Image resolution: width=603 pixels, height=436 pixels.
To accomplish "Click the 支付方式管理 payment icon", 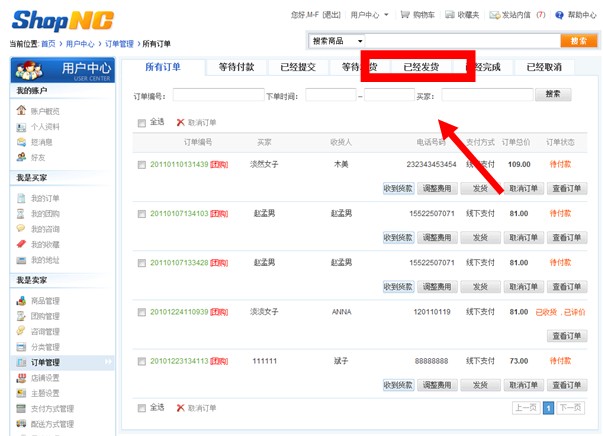I will (x=21, y=408).
